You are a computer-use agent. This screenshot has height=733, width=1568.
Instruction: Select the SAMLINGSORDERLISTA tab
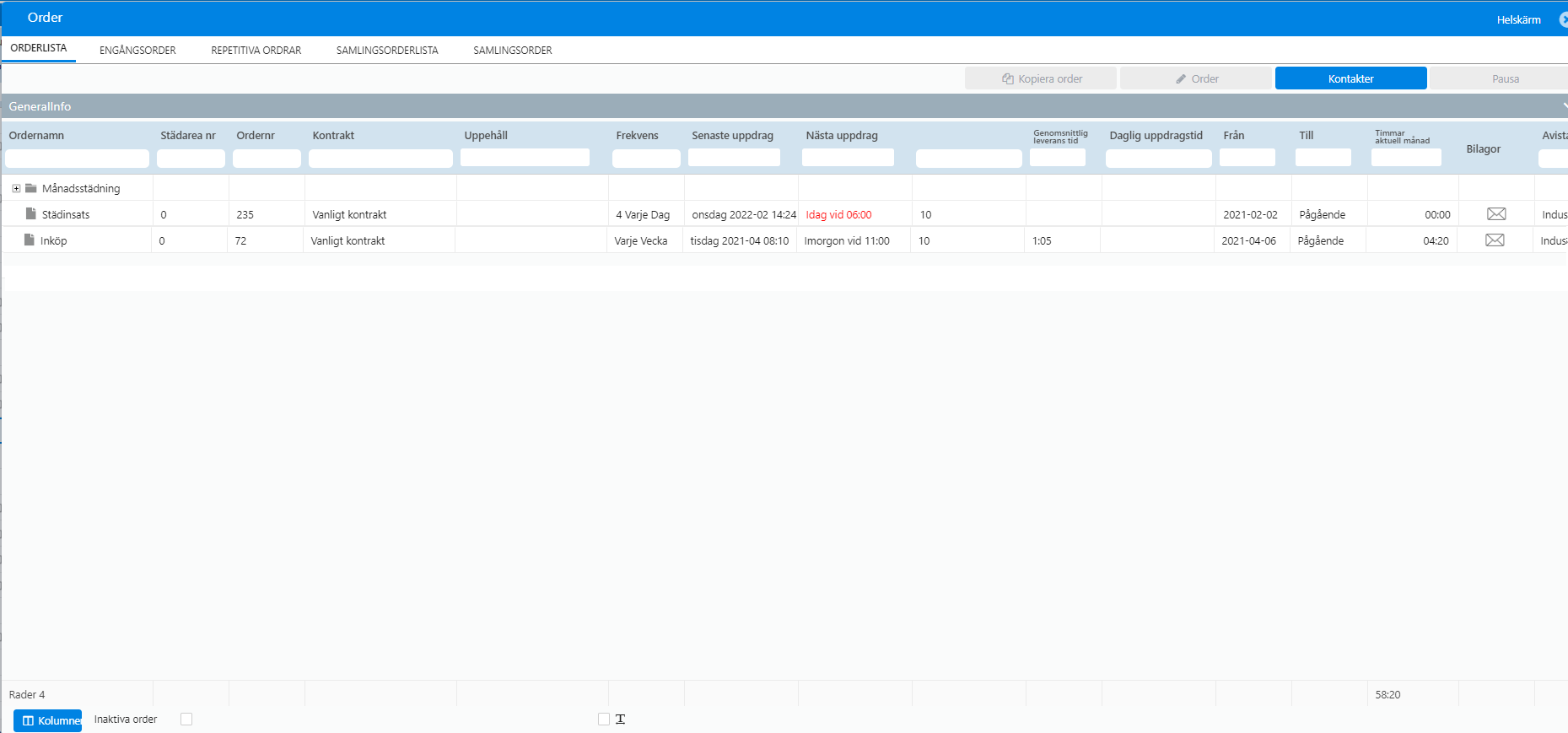coord(387,51)
